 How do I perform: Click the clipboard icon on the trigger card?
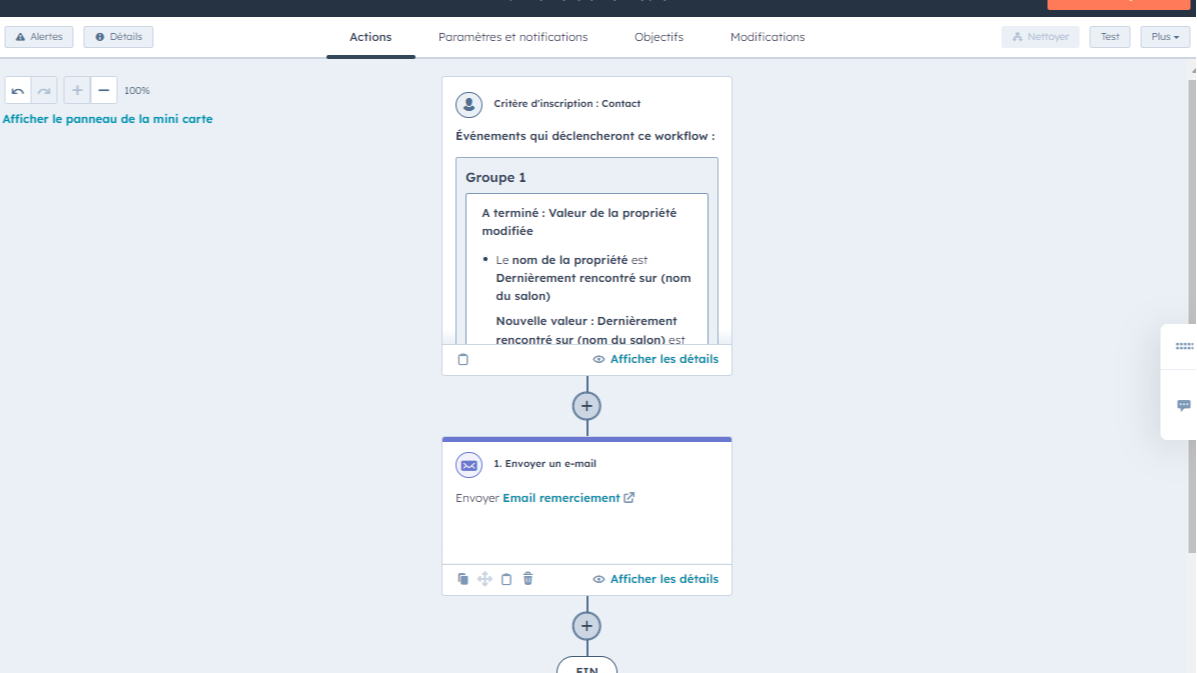click(x=463, y=358)
